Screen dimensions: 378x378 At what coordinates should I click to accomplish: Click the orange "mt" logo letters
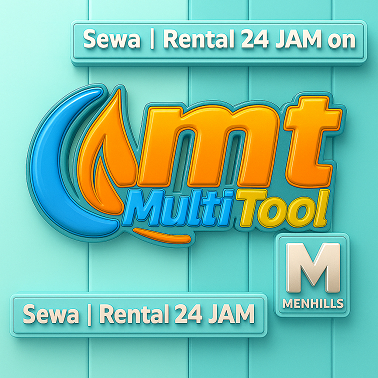coord(240,142)
